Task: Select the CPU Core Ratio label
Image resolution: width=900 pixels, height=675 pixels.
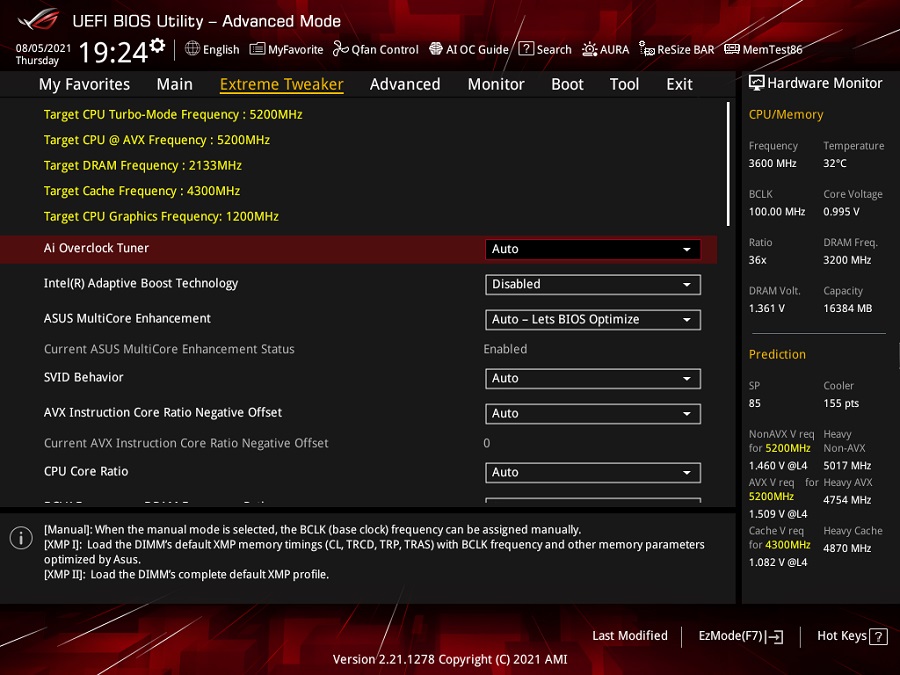Action: [x=86, y=471]
